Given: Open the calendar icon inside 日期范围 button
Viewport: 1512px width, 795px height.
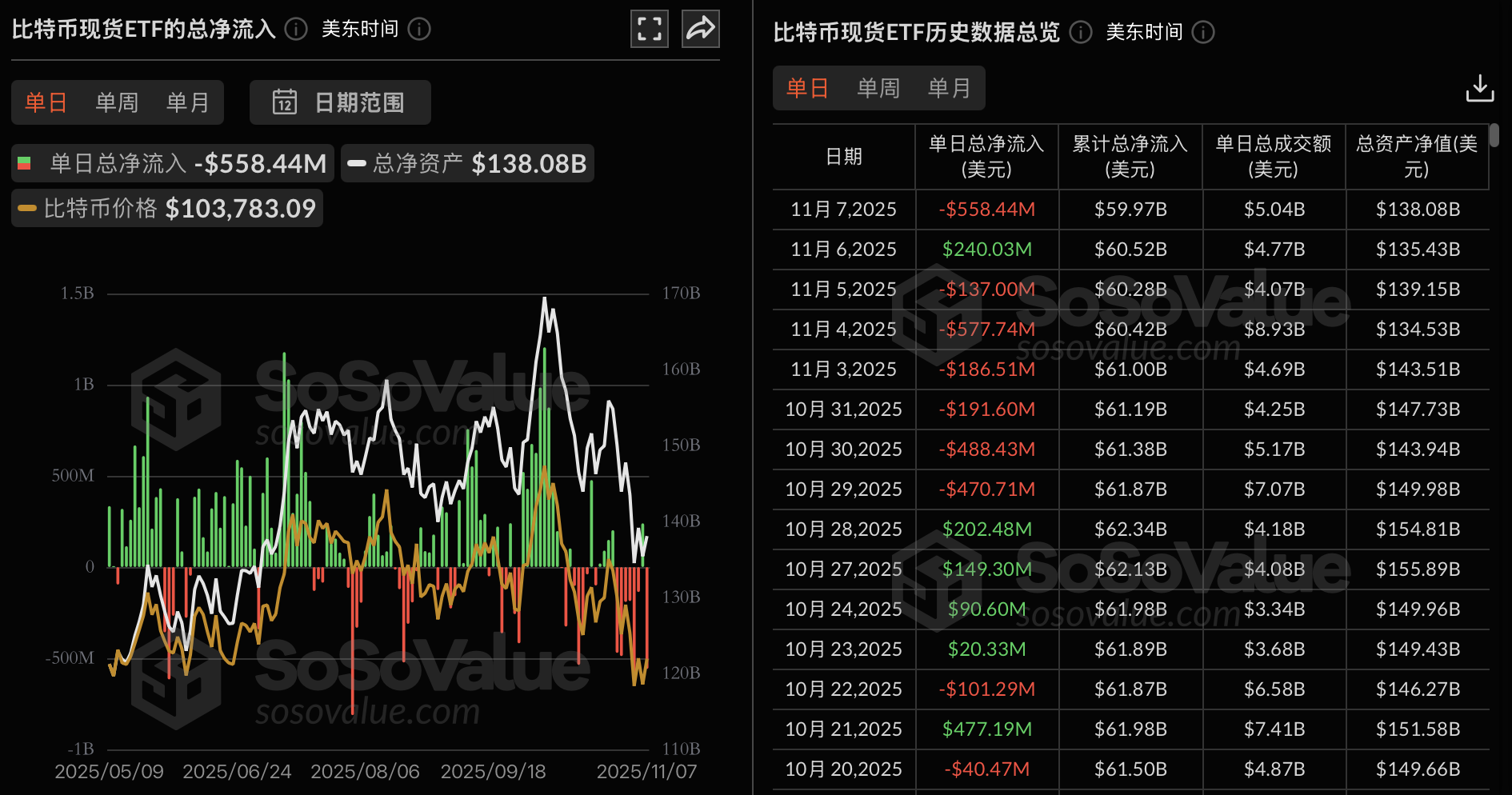Looking at the screenshot, I should point(285,102).
